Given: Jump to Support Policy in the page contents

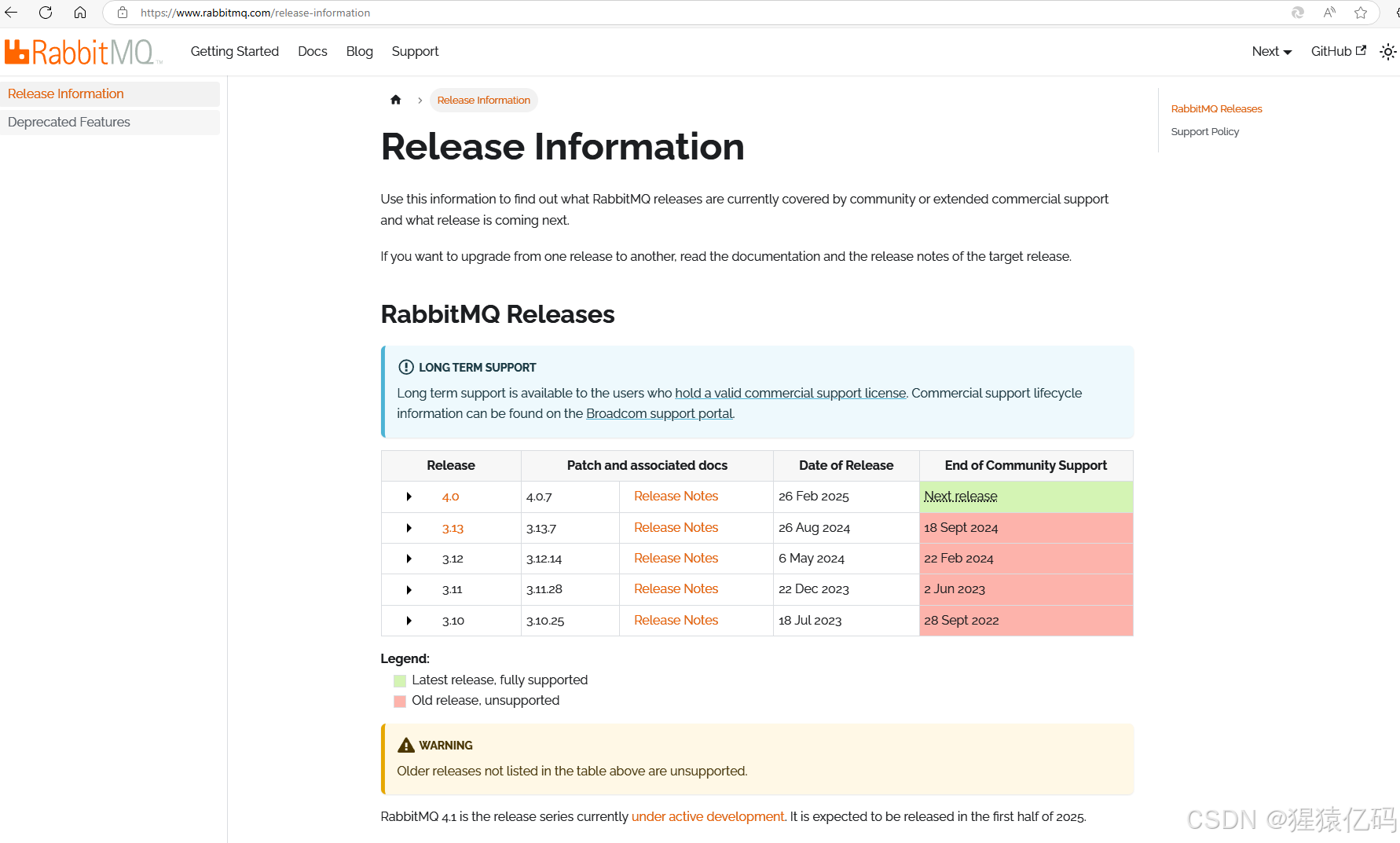Looking at the screenshot, I should point(1204,131).
